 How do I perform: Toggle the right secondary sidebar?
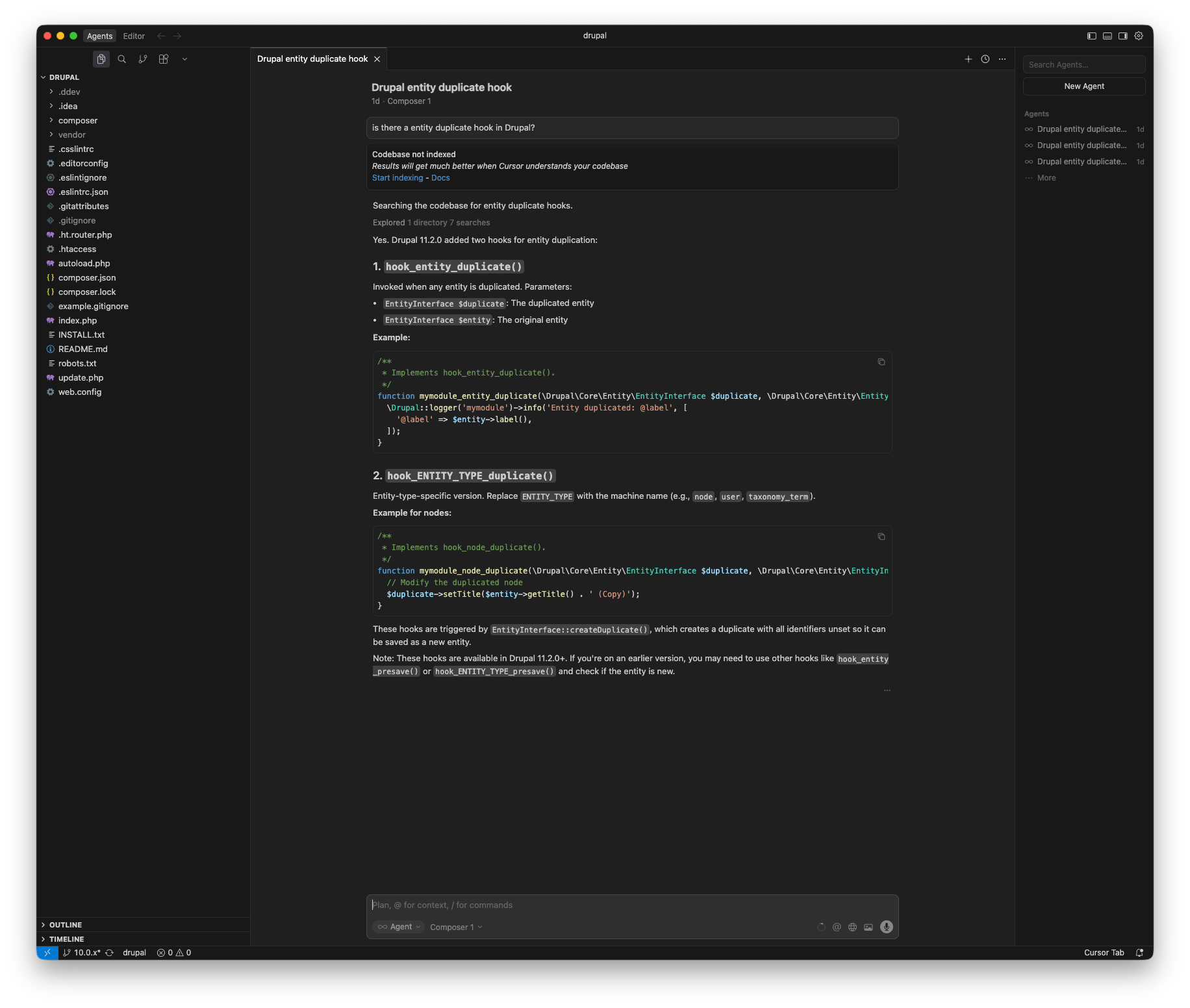[1123, 36]
